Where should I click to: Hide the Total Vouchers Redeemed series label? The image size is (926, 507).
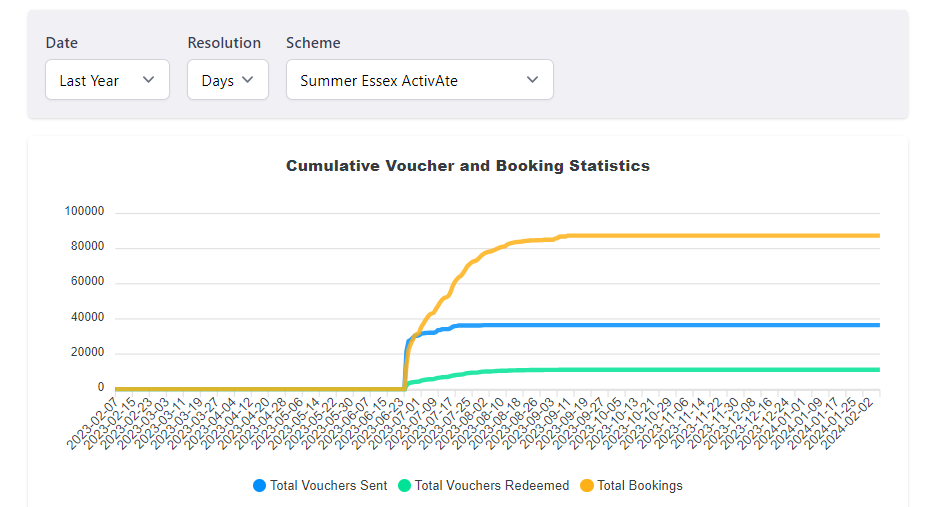point(491,486)
